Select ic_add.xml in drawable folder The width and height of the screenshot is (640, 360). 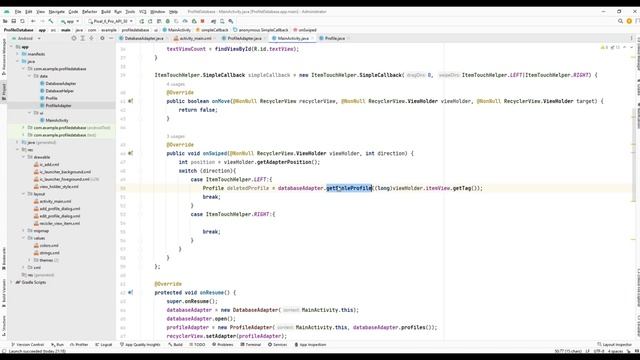coord(47,164)
